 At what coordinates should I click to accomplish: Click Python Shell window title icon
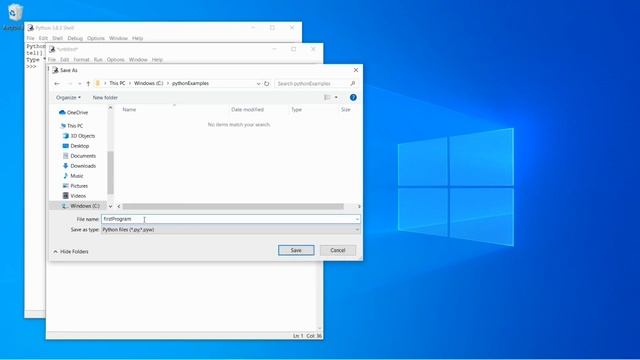pyautogui.click(x=31, y=28)
